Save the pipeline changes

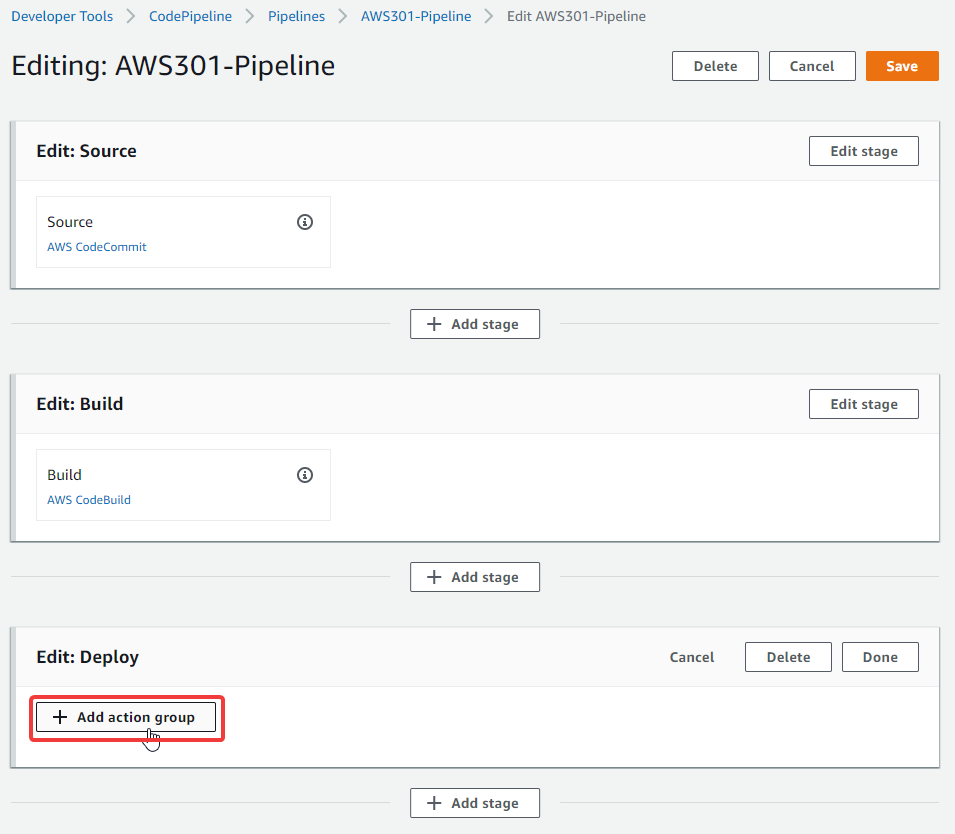[x=902, y=66]
